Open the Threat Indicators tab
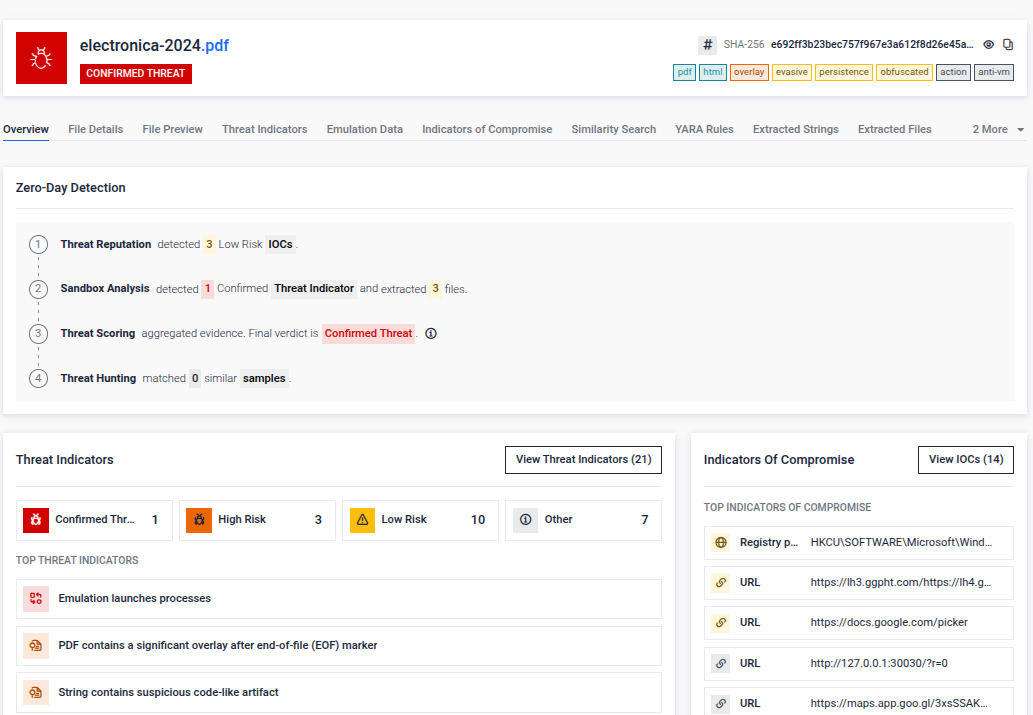This screenshot has width=1033, height=715. [x=264, y=129]
